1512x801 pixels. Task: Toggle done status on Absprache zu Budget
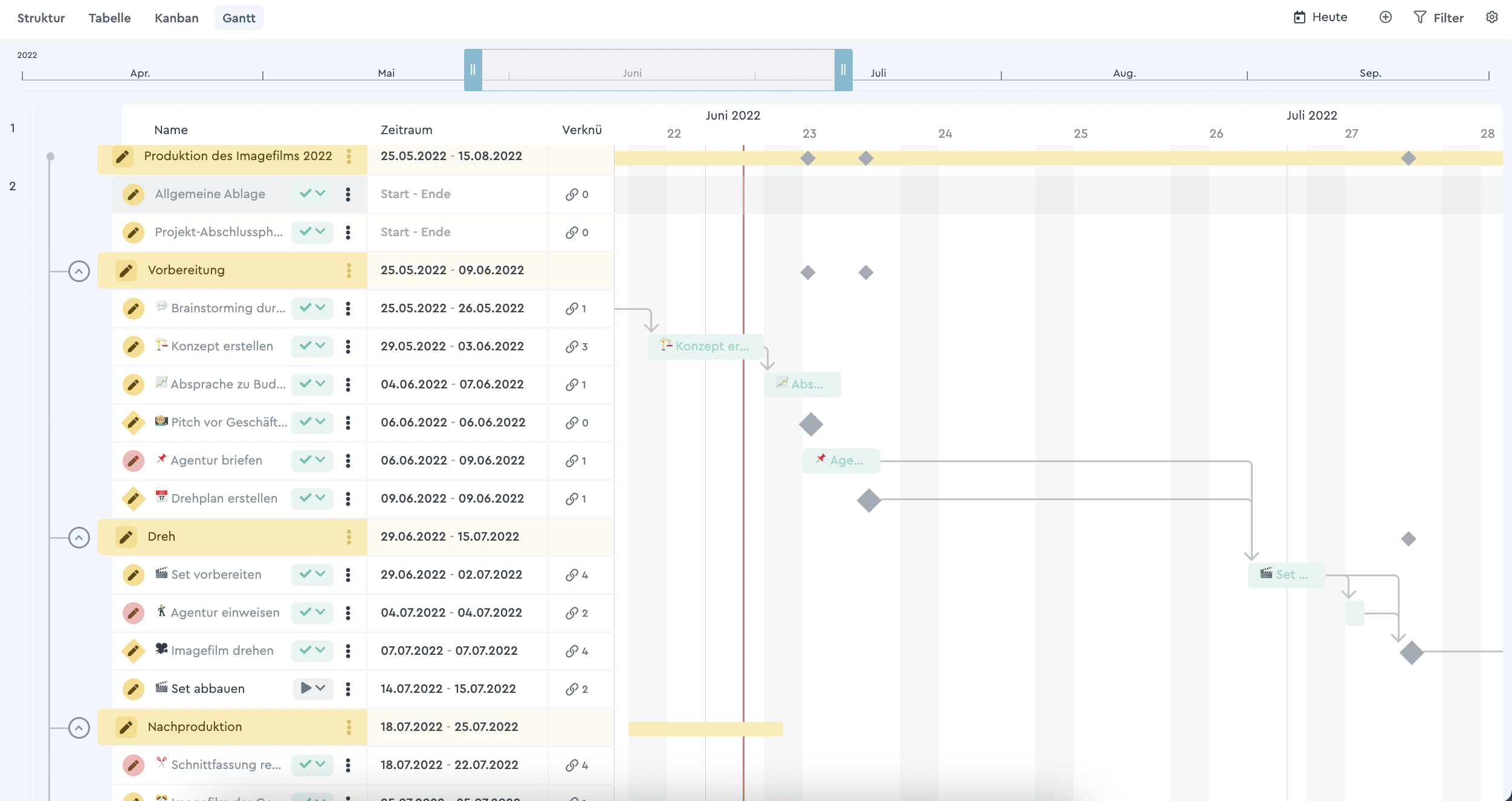click(305, 384)
